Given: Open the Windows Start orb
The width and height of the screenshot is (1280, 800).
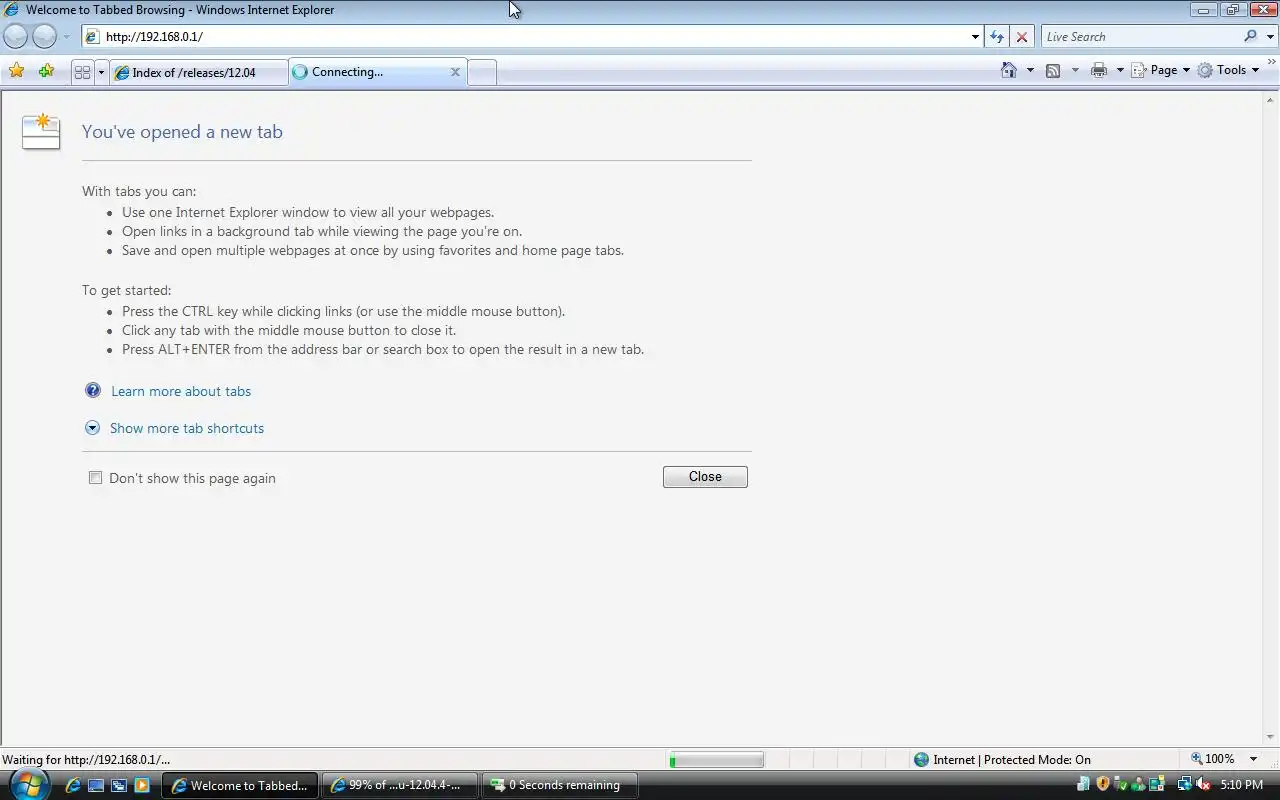Looking at the screenshot, I should pyautogui.click(x=28, y=784).
